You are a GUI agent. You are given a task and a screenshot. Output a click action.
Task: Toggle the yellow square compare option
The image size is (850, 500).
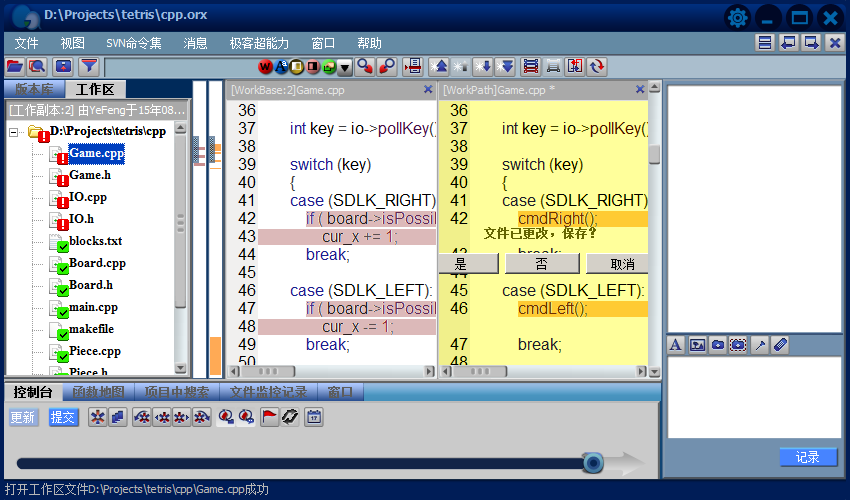(297, 67)
